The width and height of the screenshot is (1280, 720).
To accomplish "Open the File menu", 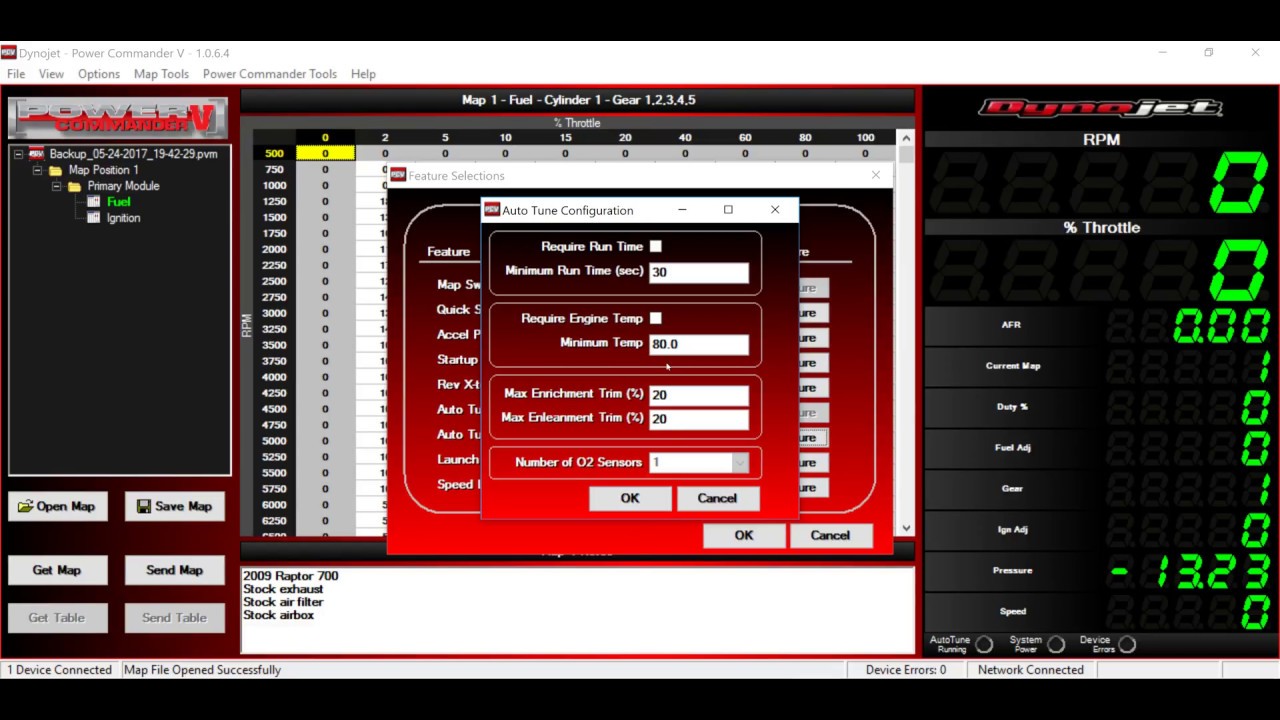I will coord(16,74).
